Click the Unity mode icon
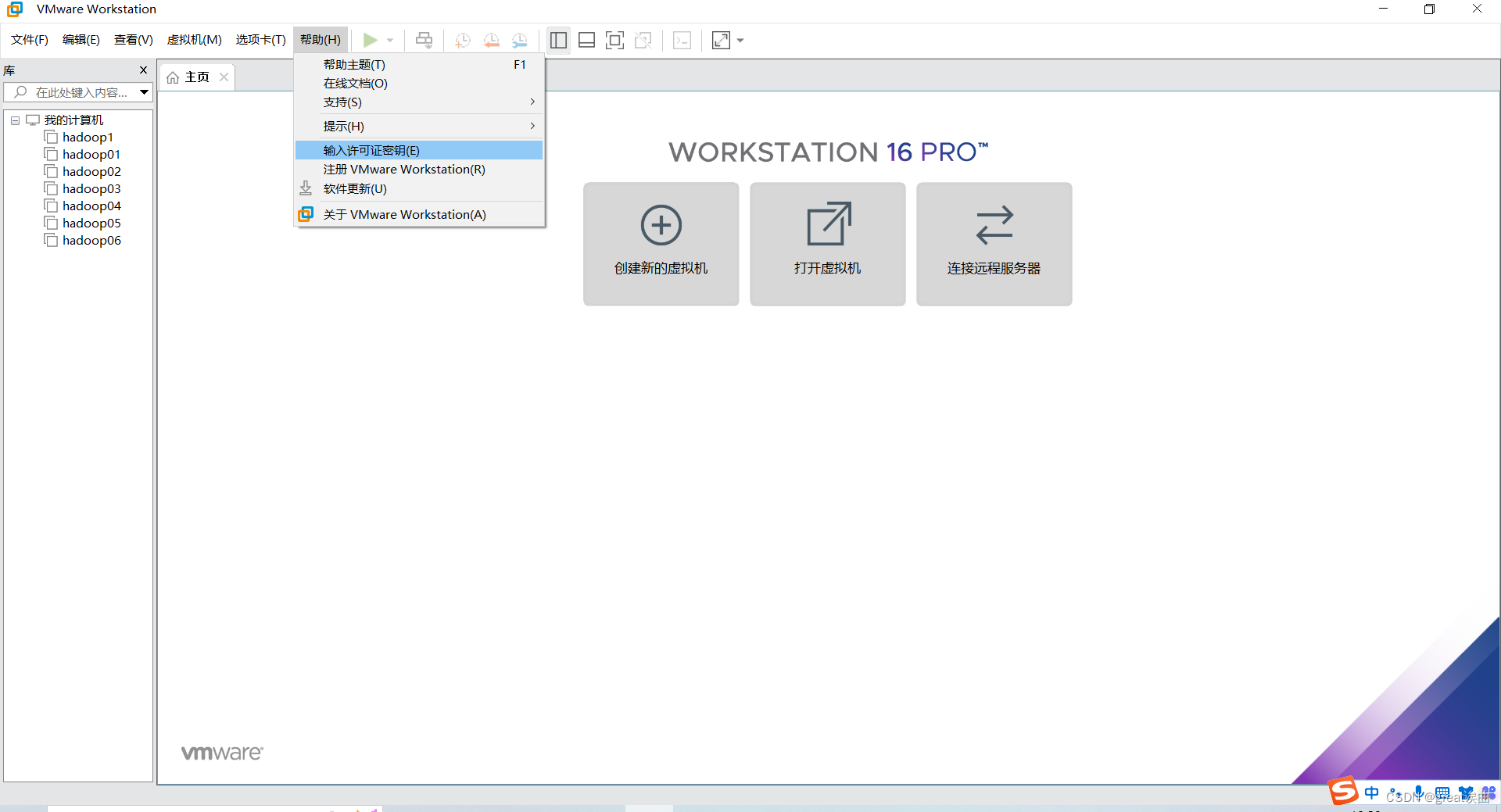The width and height of the screenshot is (1501, 812). click(643, 40)
